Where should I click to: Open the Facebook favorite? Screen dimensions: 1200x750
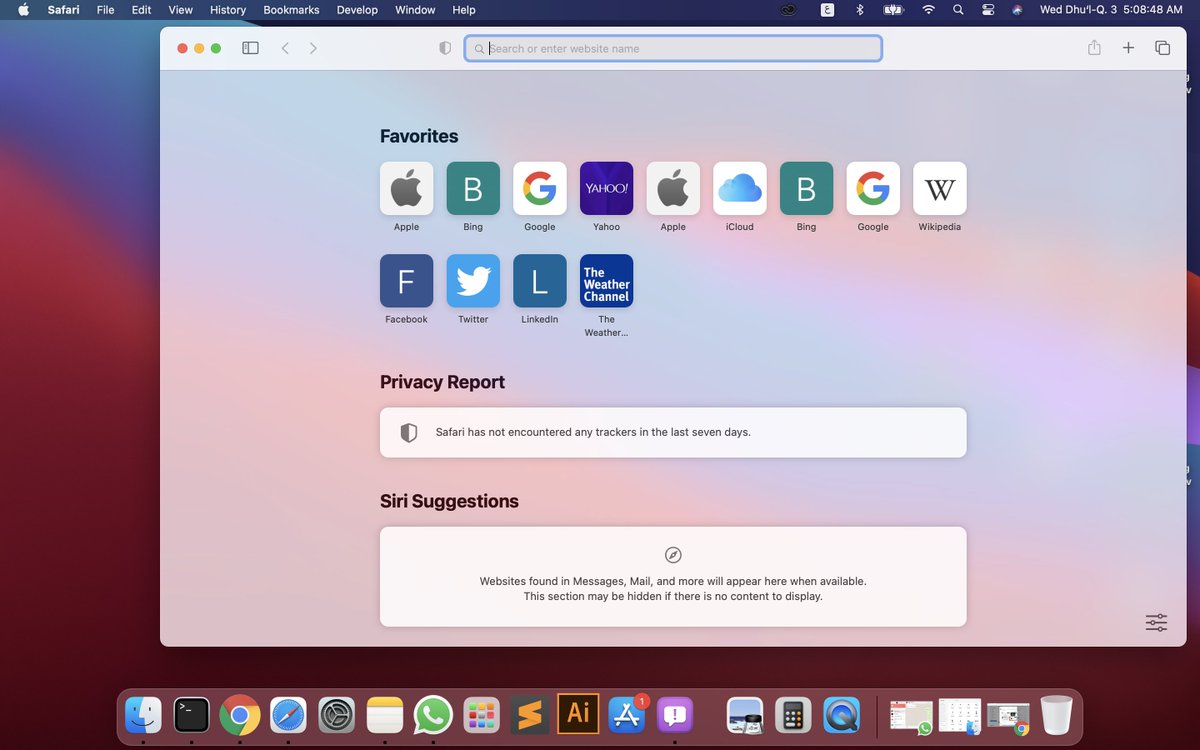coord(407,281)
